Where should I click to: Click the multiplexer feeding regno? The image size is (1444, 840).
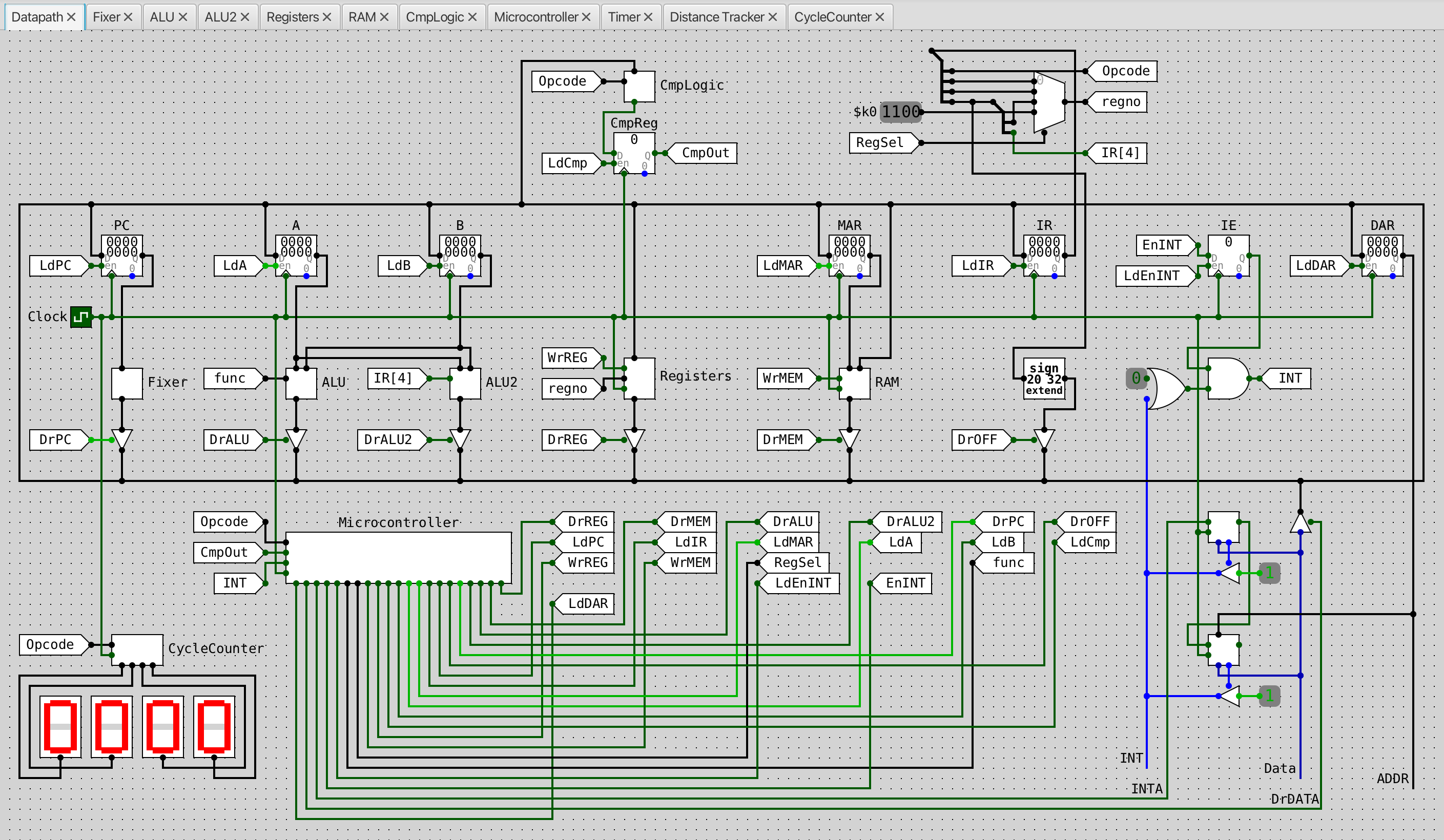click(x=1048, y=102)
